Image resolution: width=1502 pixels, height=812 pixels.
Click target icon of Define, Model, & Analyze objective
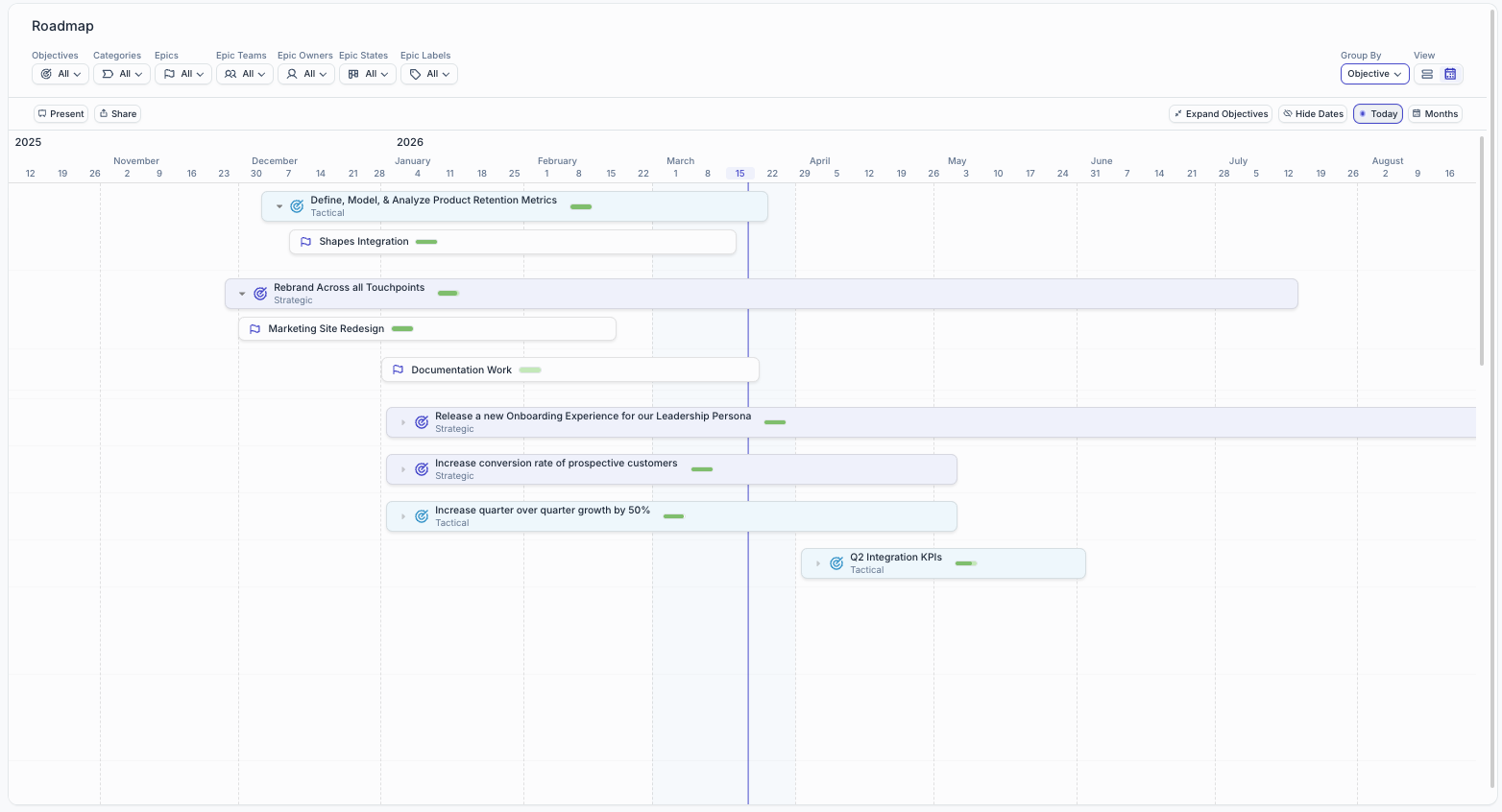coord(297,206)
